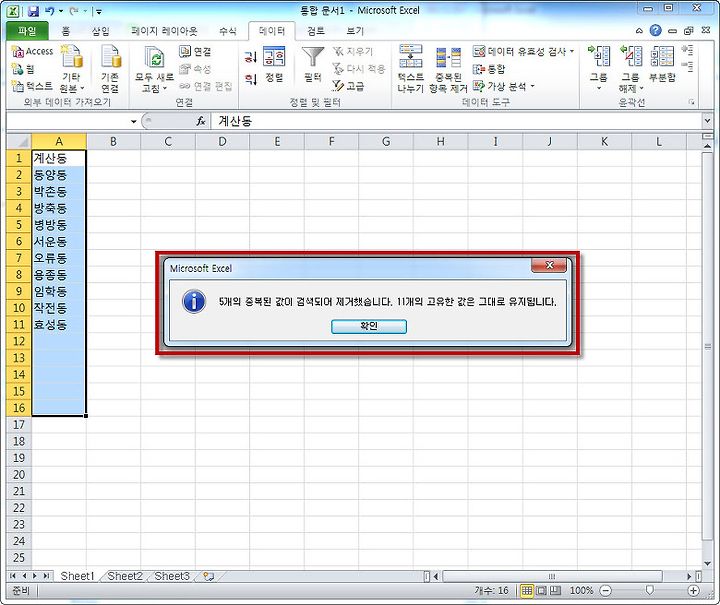Go to last sheet navigation arrow

click(46, 576)
